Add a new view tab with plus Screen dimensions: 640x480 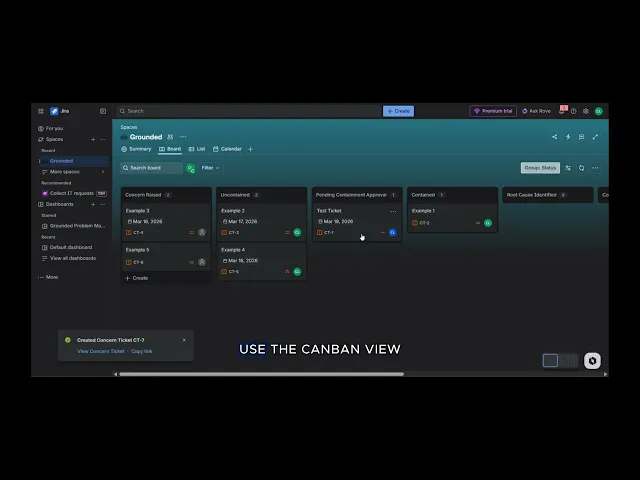point(250,149)
